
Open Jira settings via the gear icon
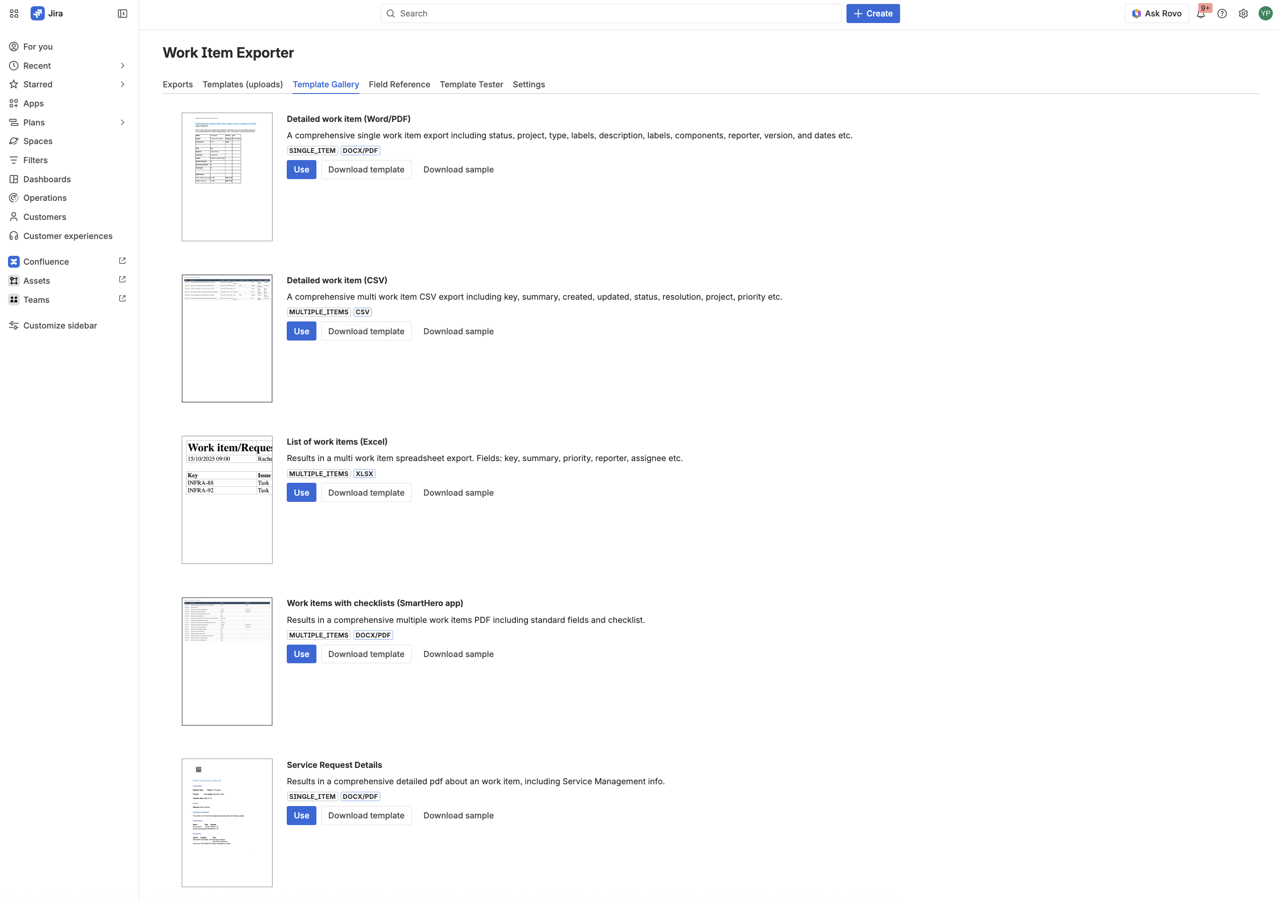tap(1242, 13)
